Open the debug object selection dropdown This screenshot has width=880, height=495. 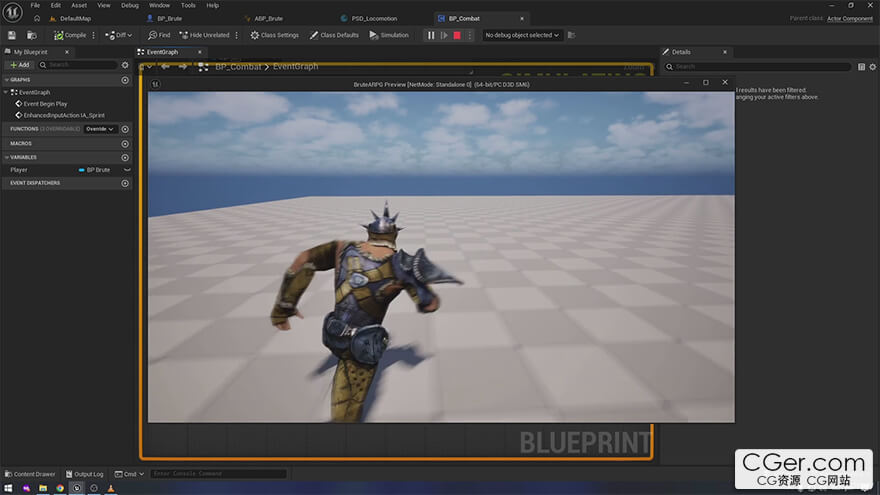(x=522, y=35)
